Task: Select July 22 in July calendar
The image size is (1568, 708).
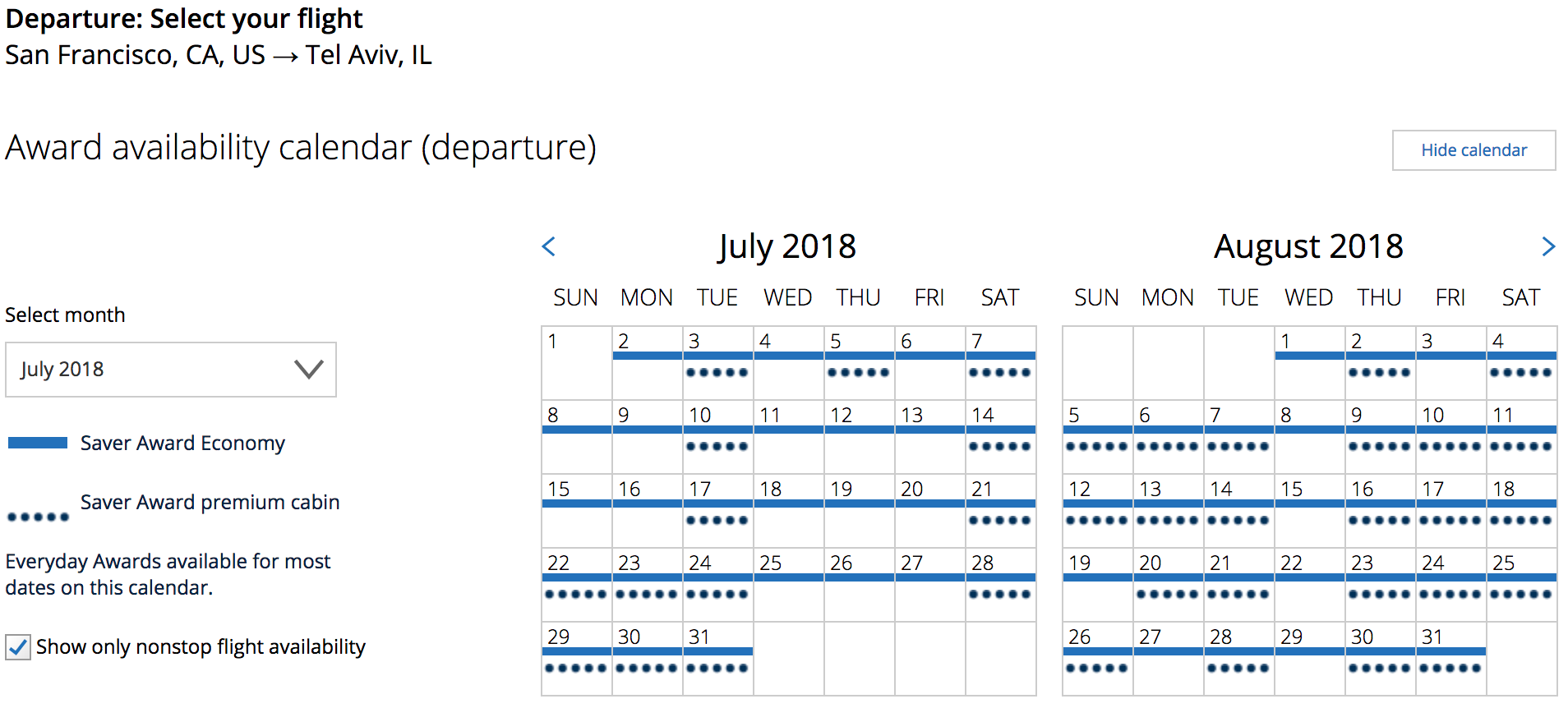Action: [576, 584]
